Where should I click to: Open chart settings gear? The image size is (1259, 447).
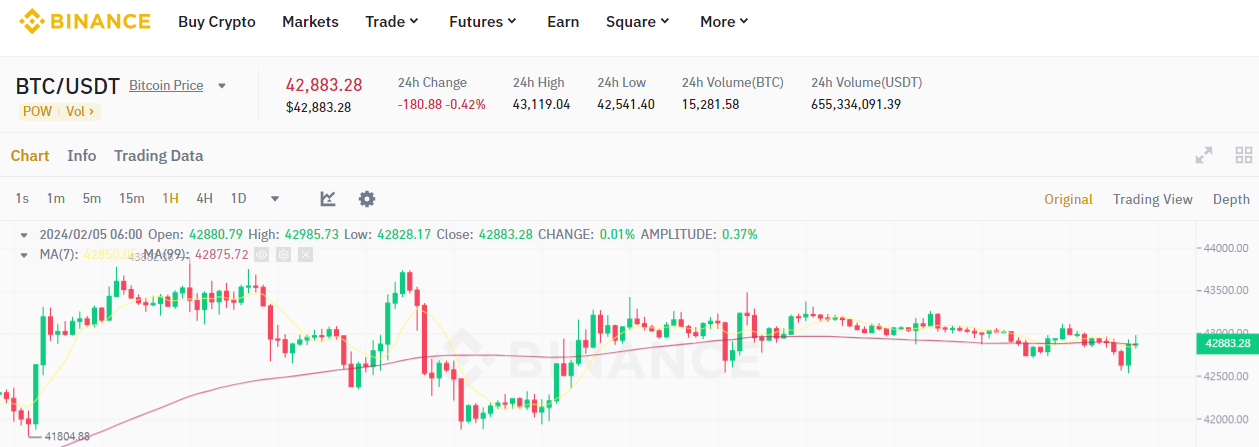coord(367,199)
